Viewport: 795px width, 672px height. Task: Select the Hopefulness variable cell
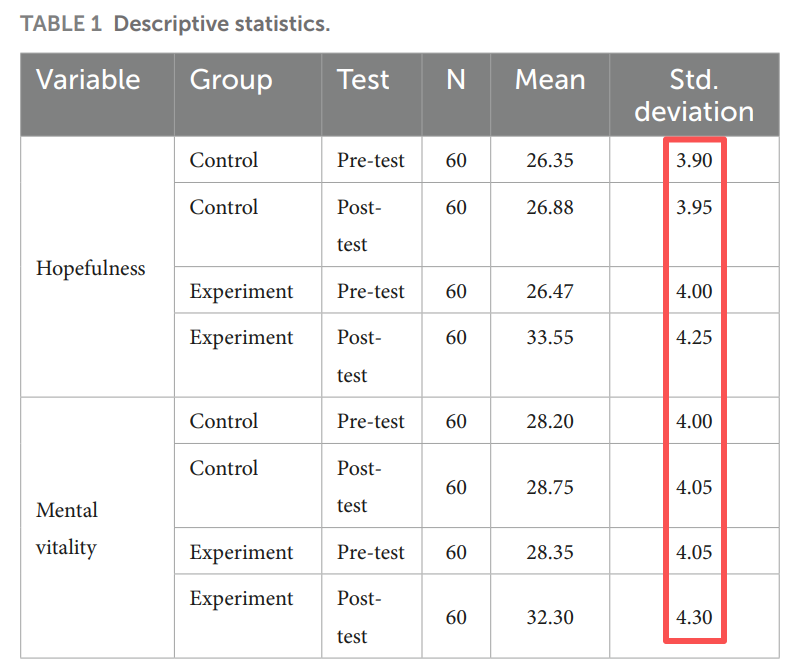[90, 268]
